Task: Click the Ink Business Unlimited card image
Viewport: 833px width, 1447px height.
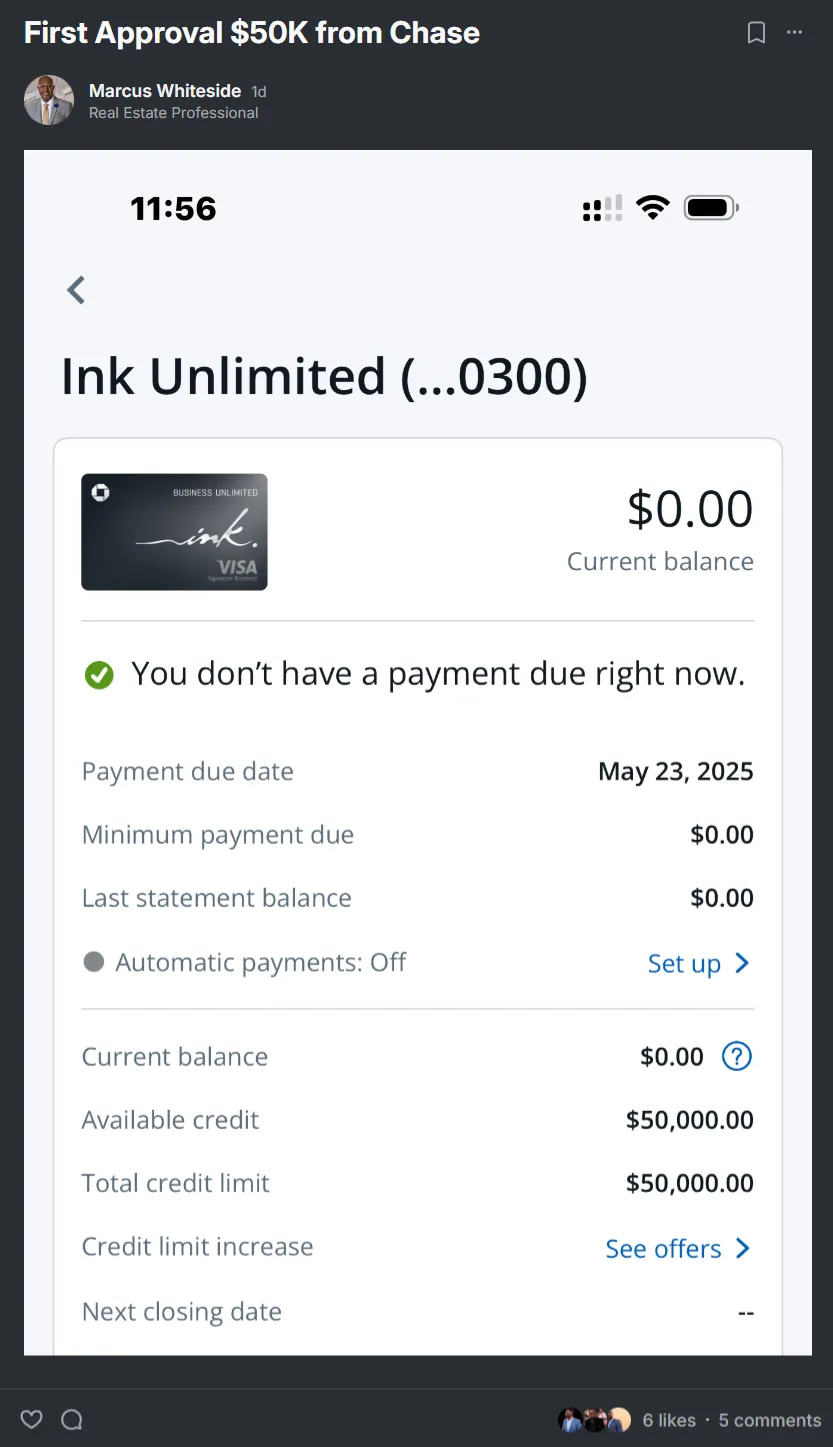Action: coord(174,532)
